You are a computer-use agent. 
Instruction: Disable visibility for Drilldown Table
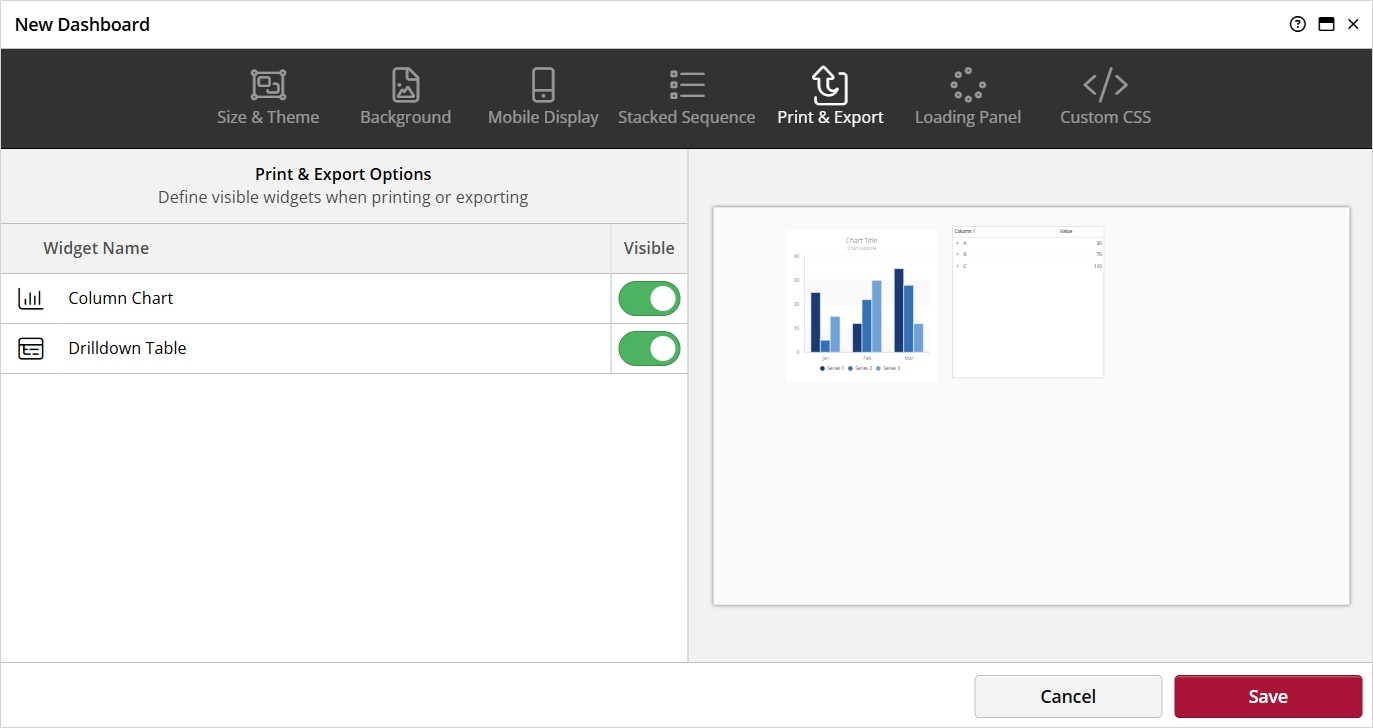point(648,348)
